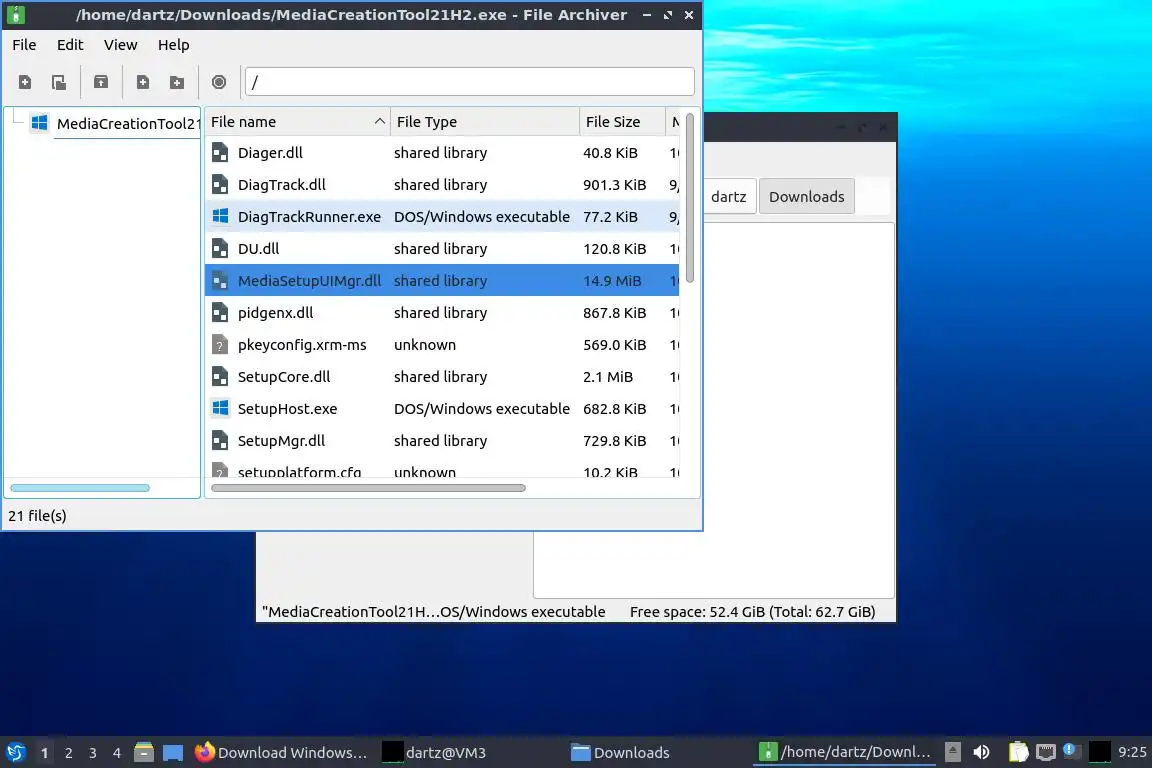Open the removable media eject tray icon
The image size is (1152, 768).
(x=953, y=752)
